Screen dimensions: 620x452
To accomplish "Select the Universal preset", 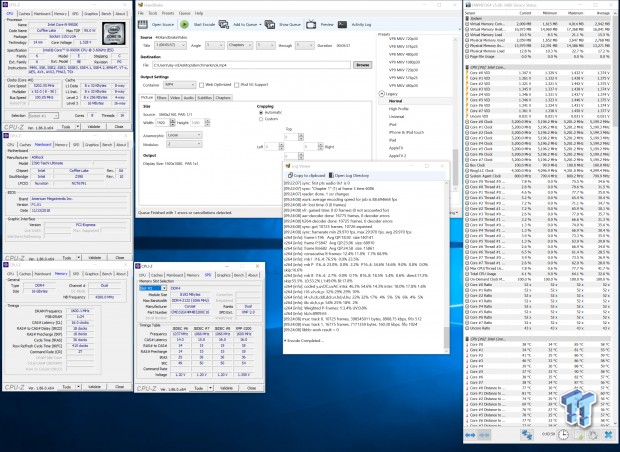I will (396, 117).
